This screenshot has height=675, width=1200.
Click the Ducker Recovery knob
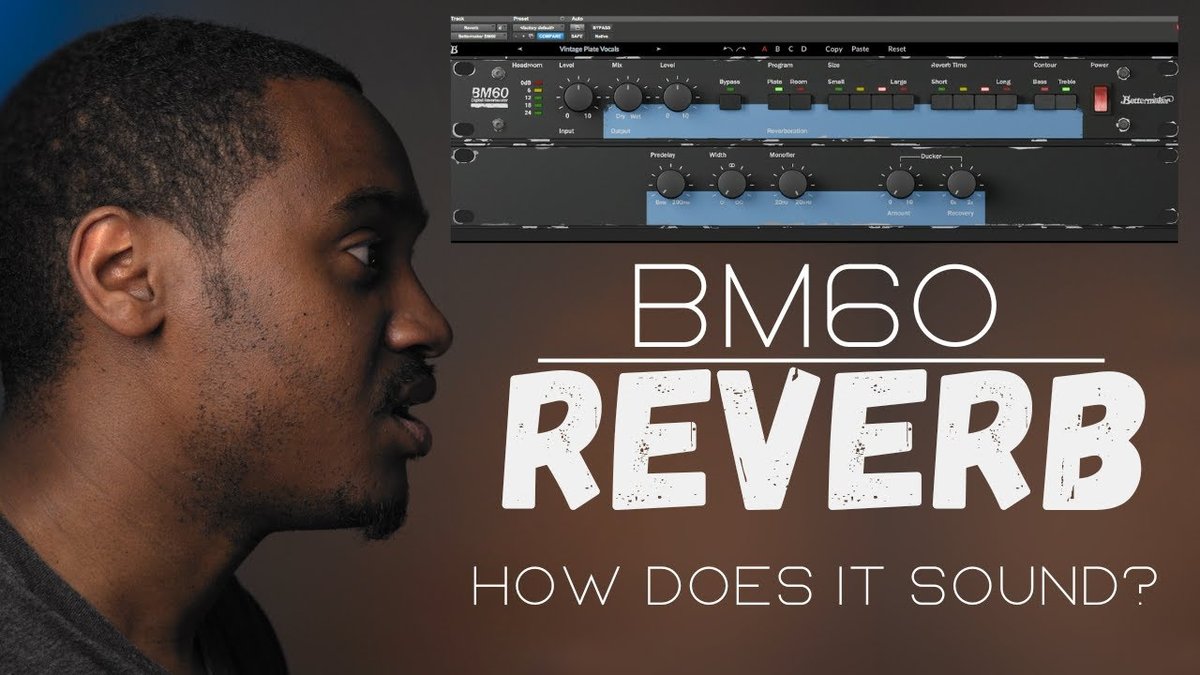[x=960, y=183]
